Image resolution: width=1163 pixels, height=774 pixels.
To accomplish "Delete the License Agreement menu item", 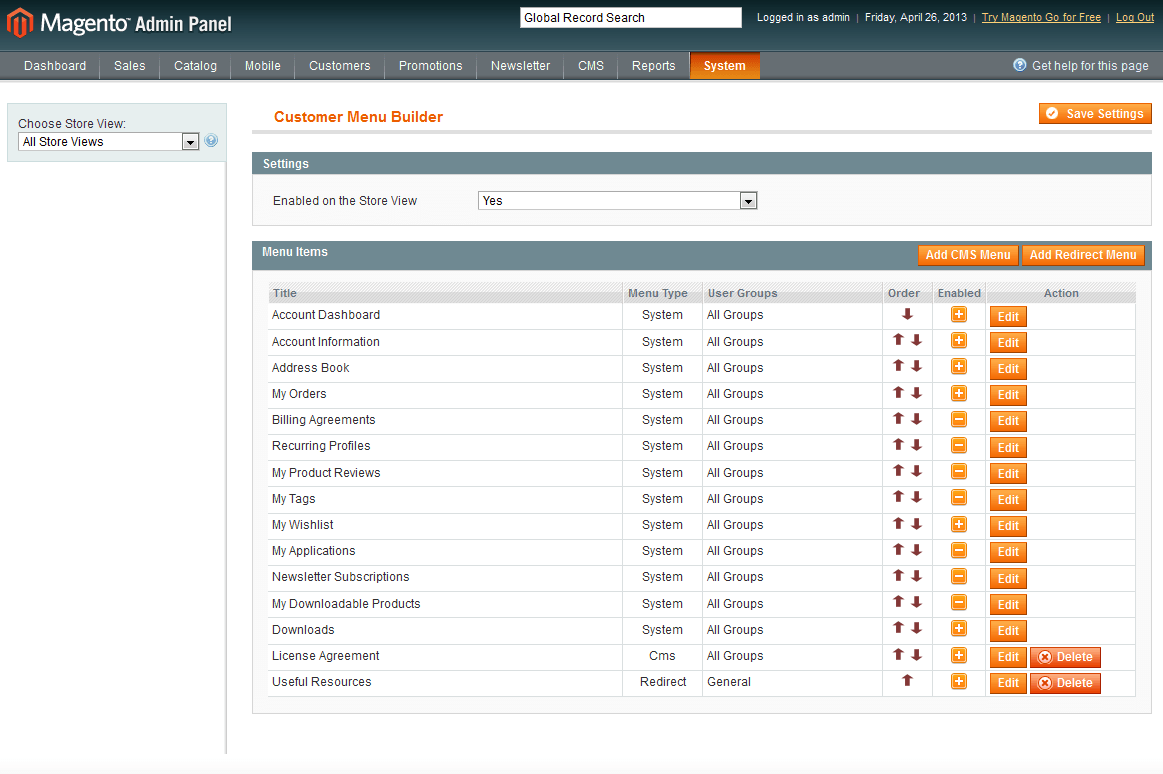I will point(1065,657).
